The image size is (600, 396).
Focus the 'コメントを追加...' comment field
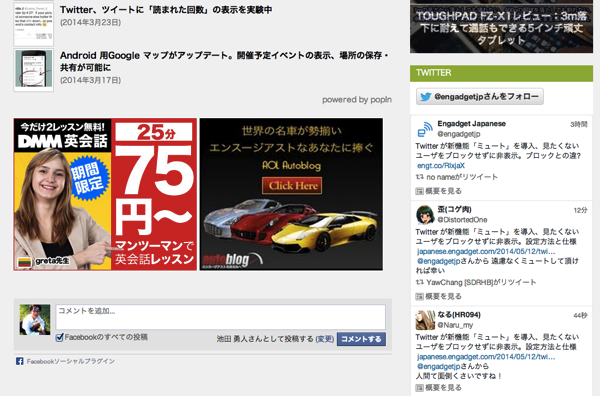click(x=220, y=317)
